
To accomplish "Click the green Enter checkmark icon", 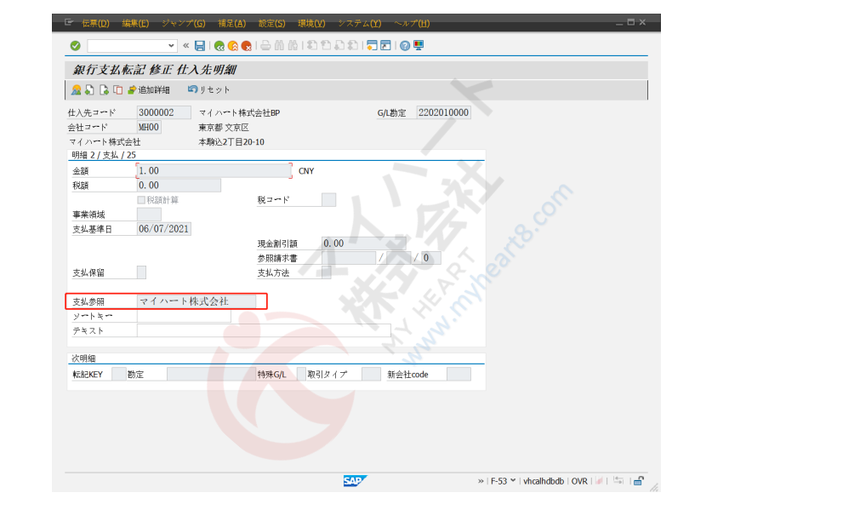I will (x=75, y=46).
